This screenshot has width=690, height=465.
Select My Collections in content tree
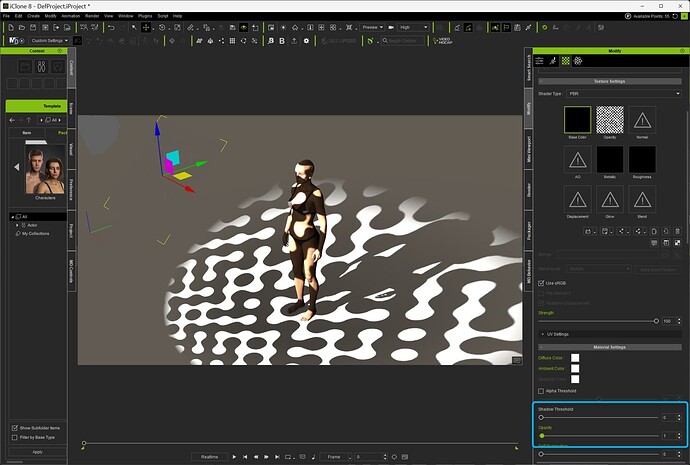tap(36, 234)
